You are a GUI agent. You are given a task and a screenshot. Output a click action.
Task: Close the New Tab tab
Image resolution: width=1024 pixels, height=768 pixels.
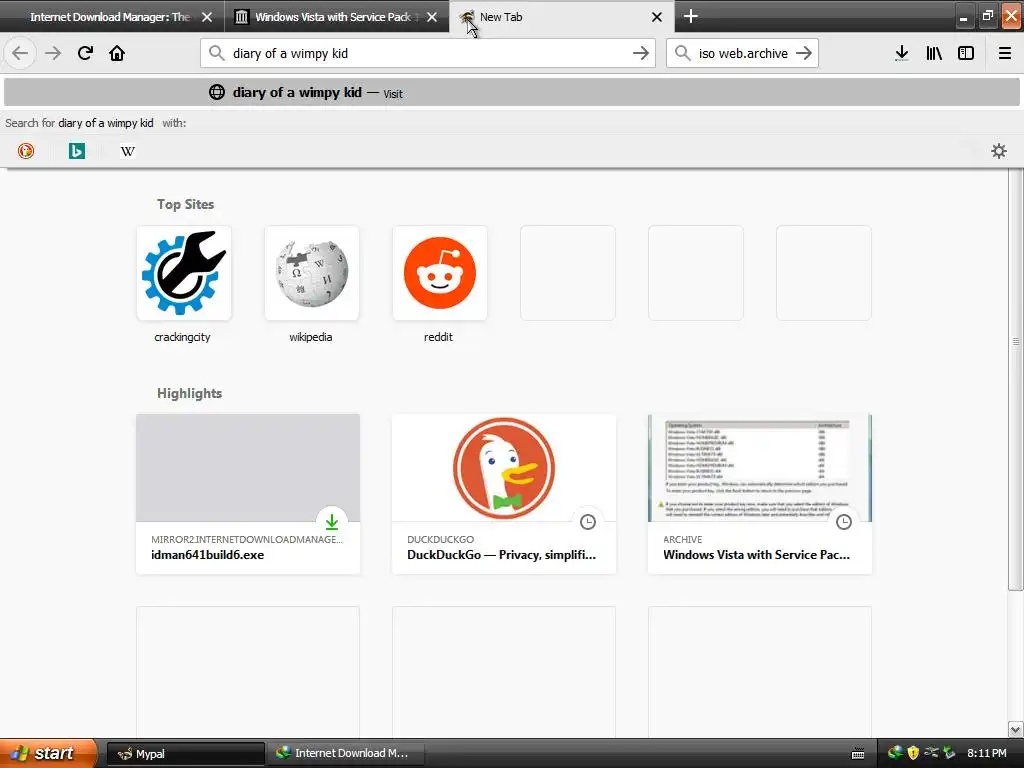point(657,17)
